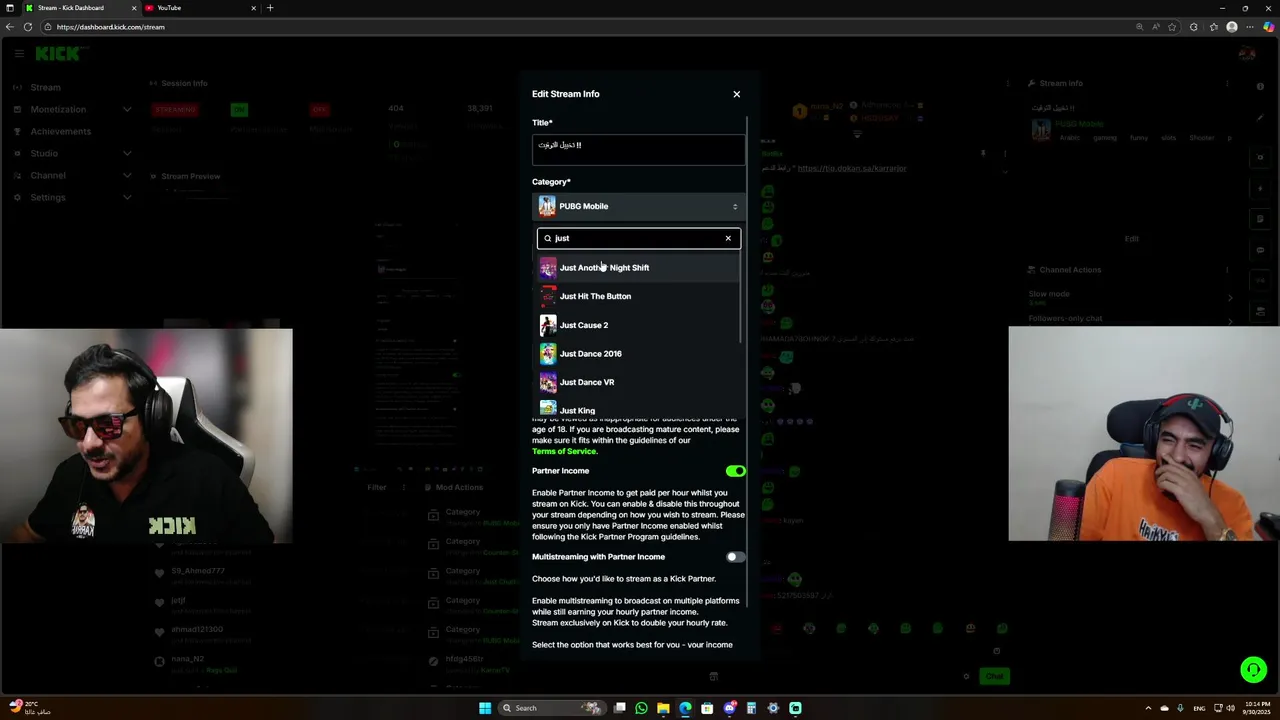Open WhatsApp from the taskbar
1280x720 pixels.
(x=641, y=708)
